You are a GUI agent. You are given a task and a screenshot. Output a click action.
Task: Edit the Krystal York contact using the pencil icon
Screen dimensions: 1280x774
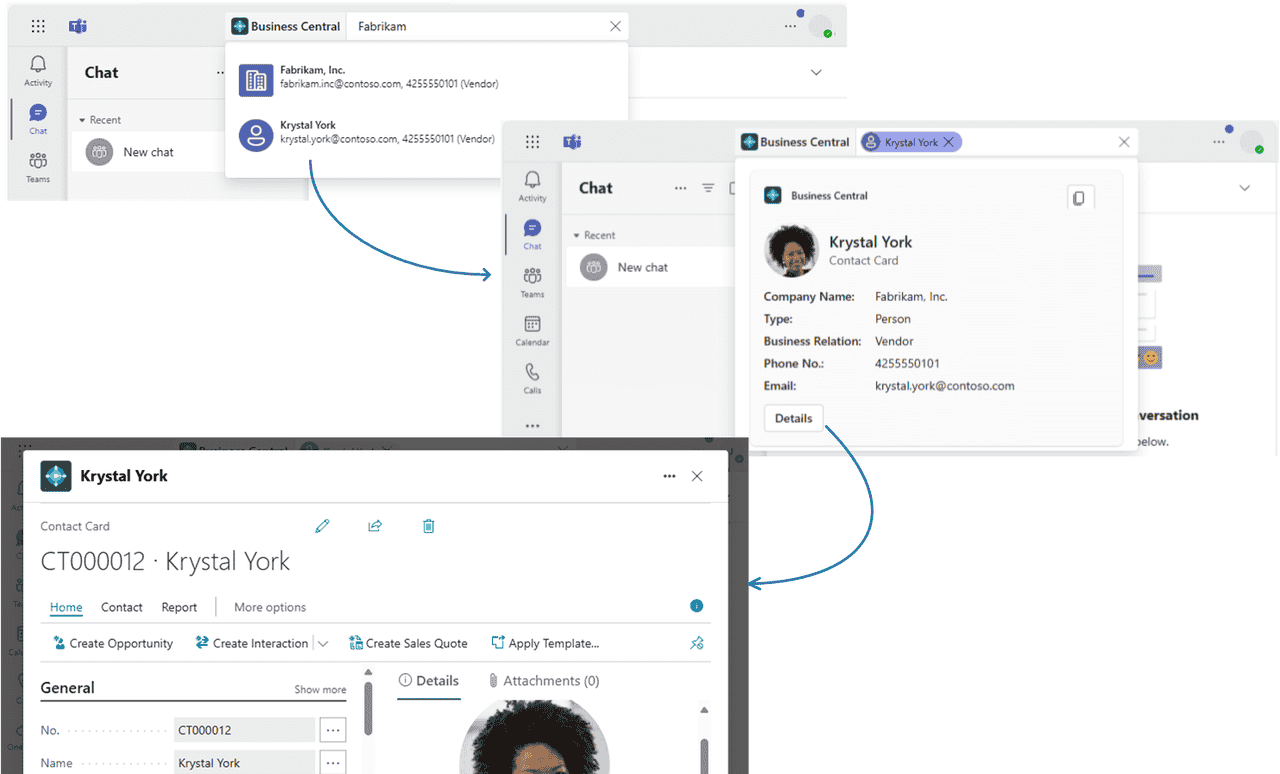pyautogui.click(x=323, y=525)
